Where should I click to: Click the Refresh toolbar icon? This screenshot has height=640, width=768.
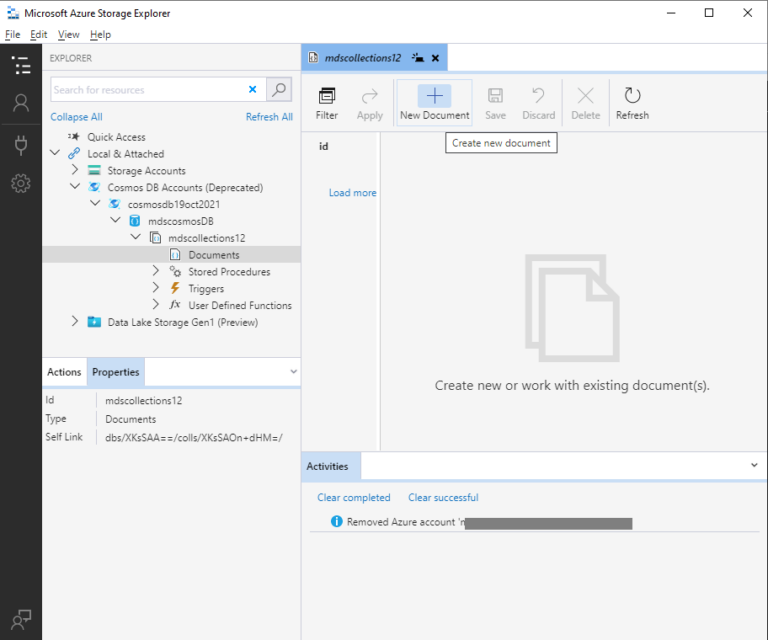coord(632,95)
